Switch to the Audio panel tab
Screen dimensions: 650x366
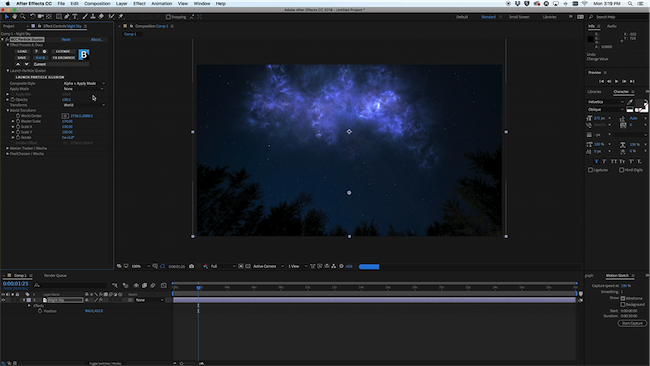click(611, 26)
